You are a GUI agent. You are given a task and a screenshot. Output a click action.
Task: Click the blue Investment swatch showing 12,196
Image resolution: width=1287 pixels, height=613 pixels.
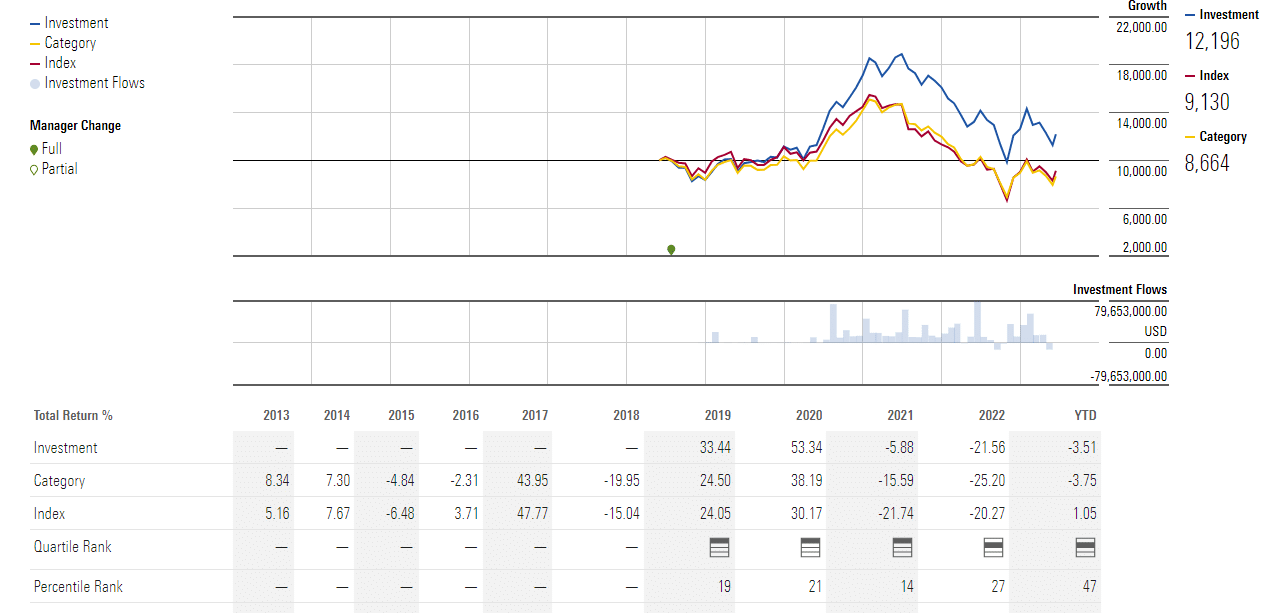pos(1190,16)
